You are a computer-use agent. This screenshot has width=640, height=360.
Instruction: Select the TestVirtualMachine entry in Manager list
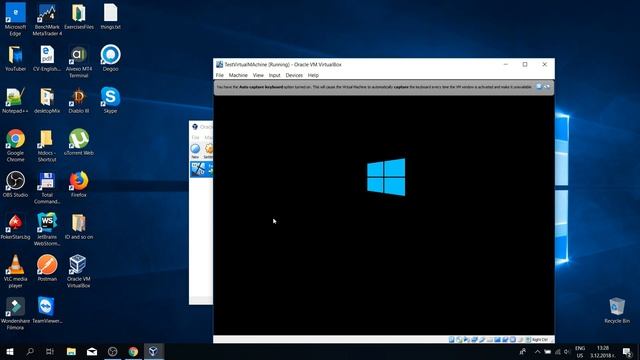202,169
